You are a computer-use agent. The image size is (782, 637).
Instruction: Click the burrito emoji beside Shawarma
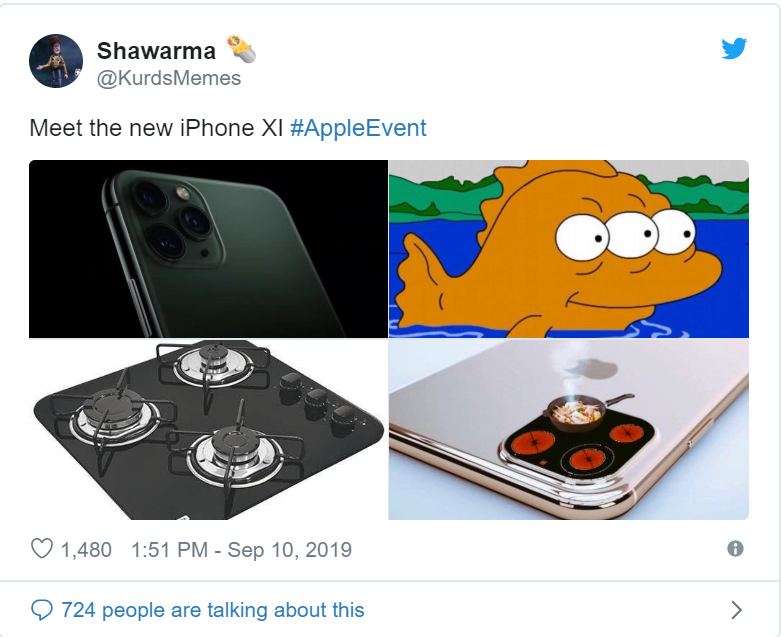241,49
